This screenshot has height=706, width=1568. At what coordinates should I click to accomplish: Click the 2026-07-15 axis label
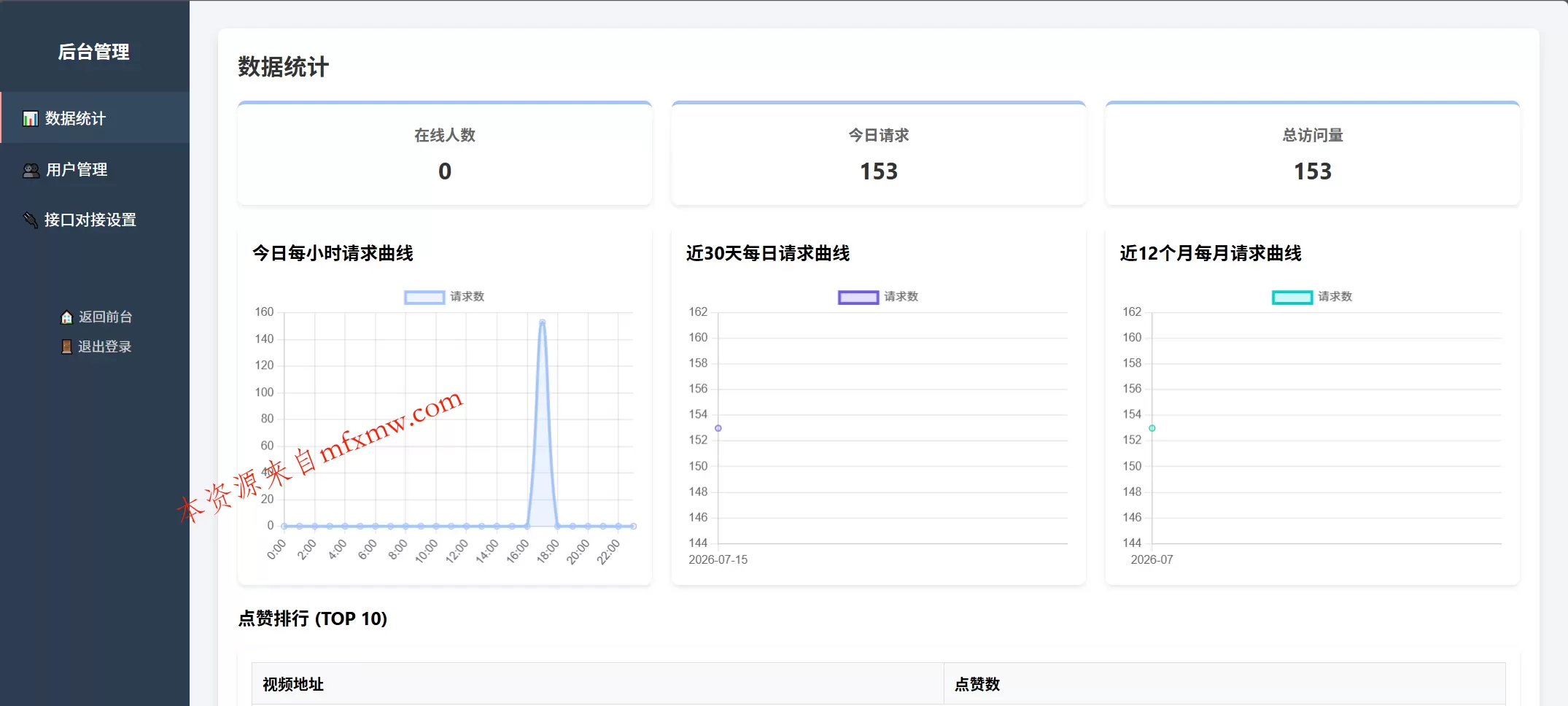click(718, 559)
